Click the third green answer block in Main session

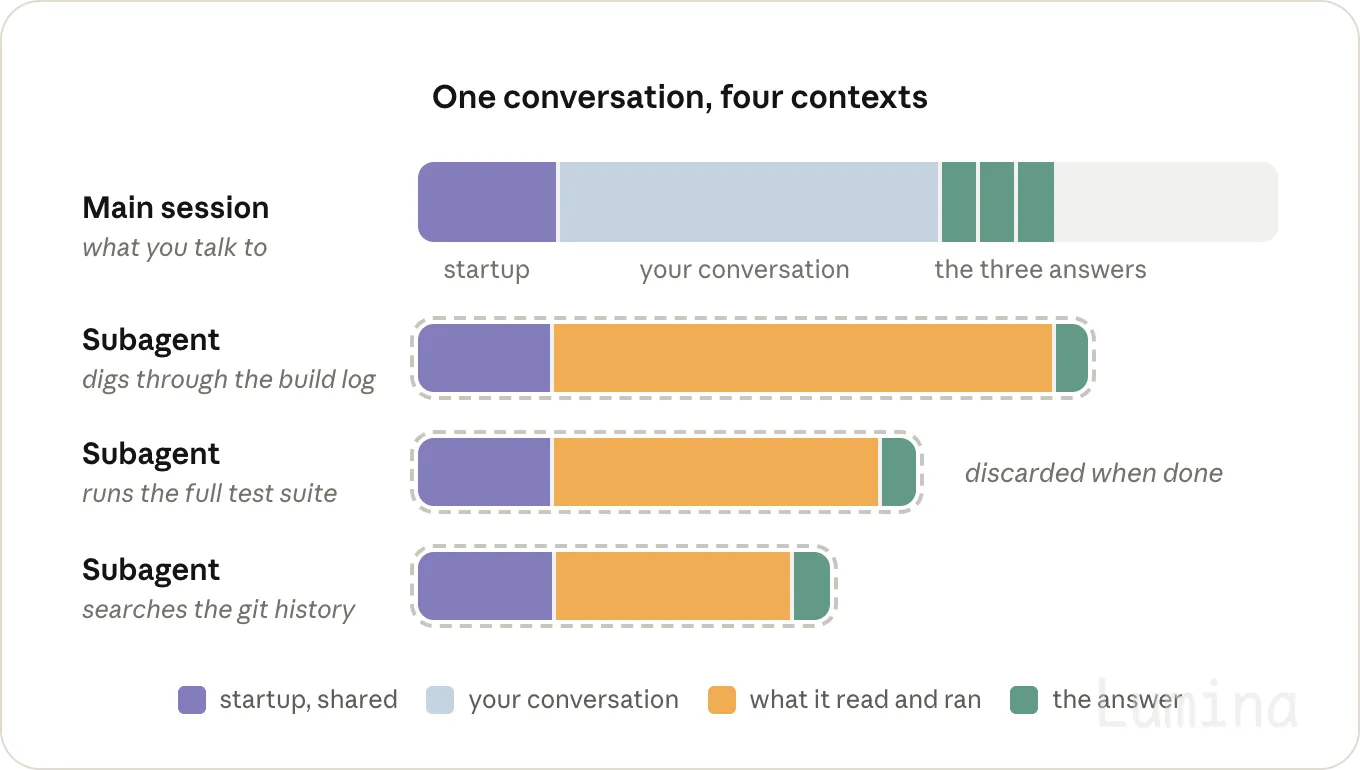(x=1036, y=202)
